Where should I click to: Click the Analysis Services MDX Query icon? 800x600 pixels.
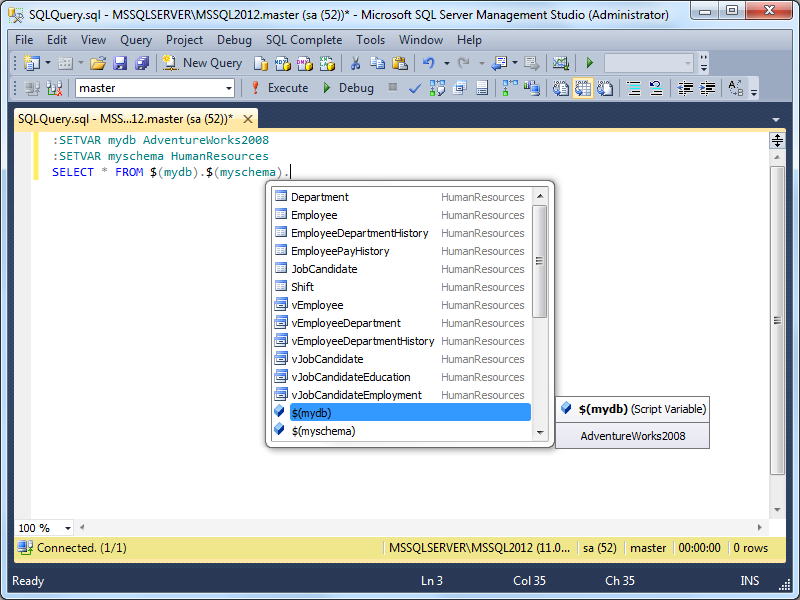(283, 63)
